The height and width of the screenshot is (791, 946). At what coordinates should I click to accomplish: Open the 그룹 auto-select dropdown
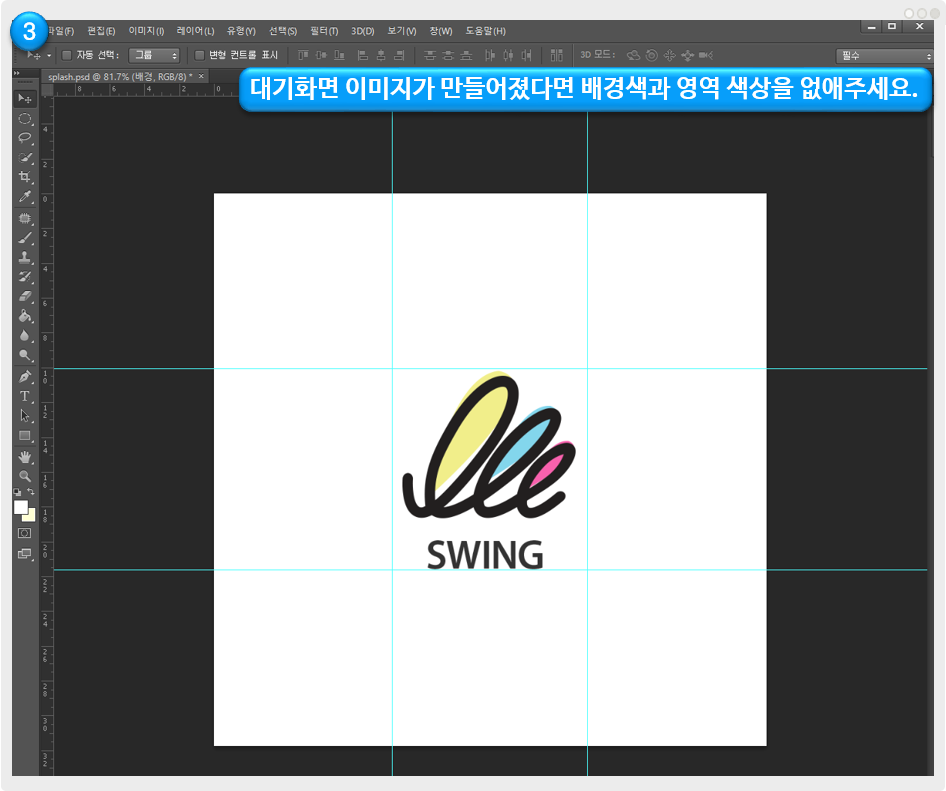point(154,55)
